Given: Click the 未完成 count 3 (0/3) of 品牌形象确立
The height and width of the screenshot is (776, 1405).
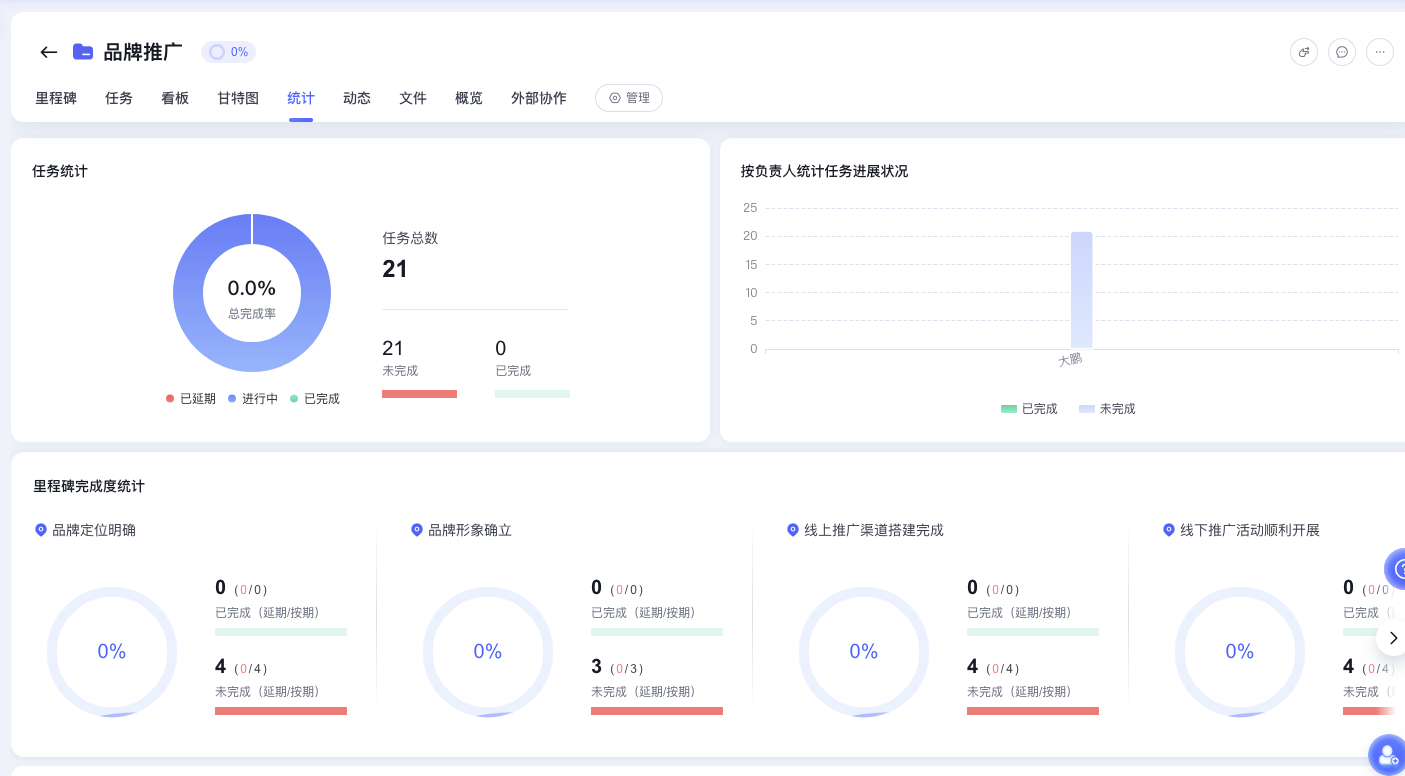Looking at the screenshot, I should pyautogui.click(x=618, y=667).
